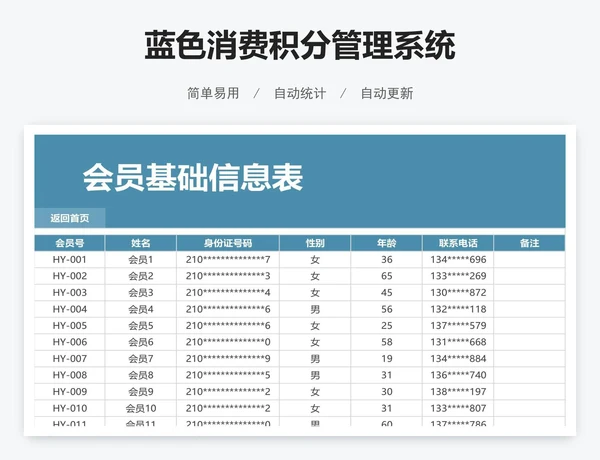Select age cell 19 for HY-007
This screenshot has height=460, width=600.
coord(386,359)
